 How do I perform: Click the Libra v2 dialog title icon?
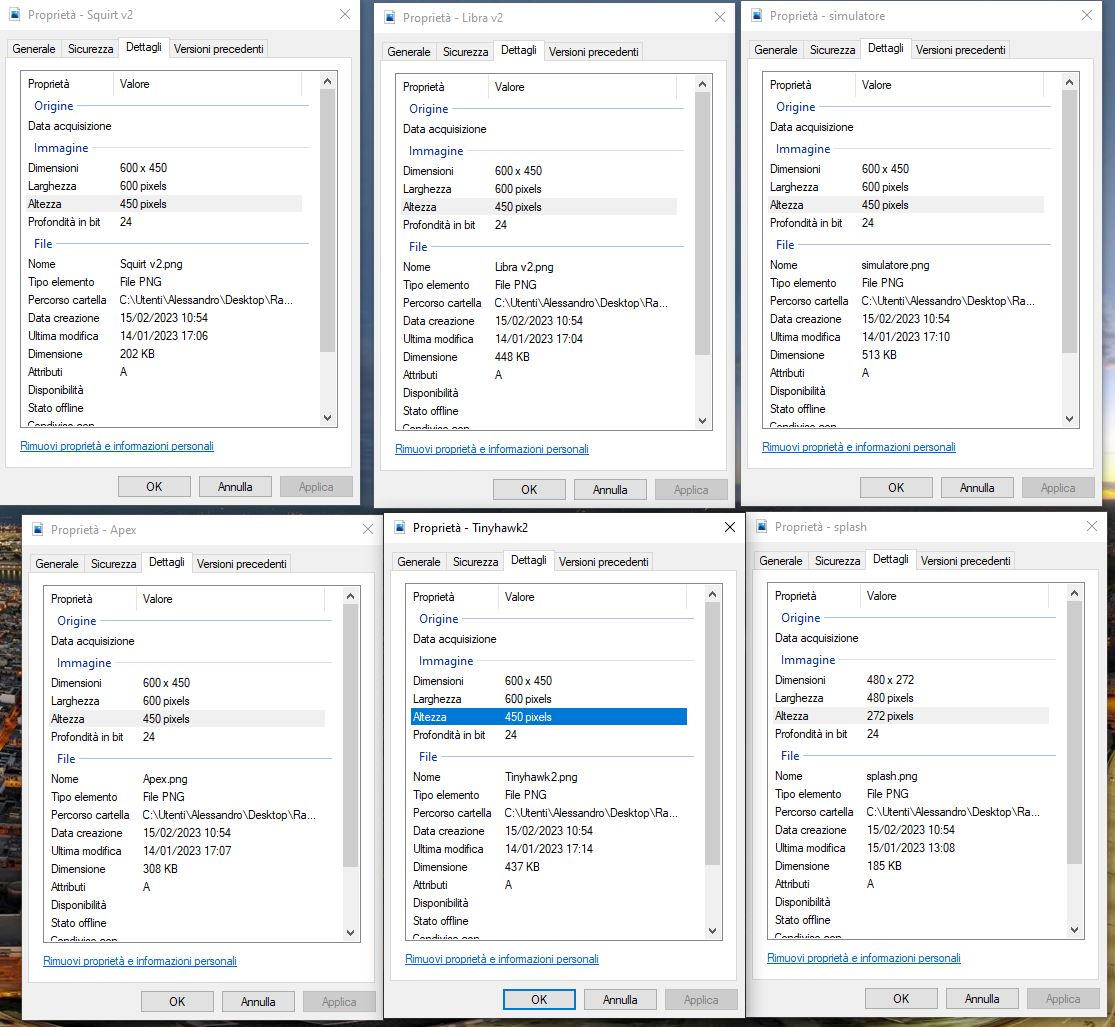(x=389, y=17)
